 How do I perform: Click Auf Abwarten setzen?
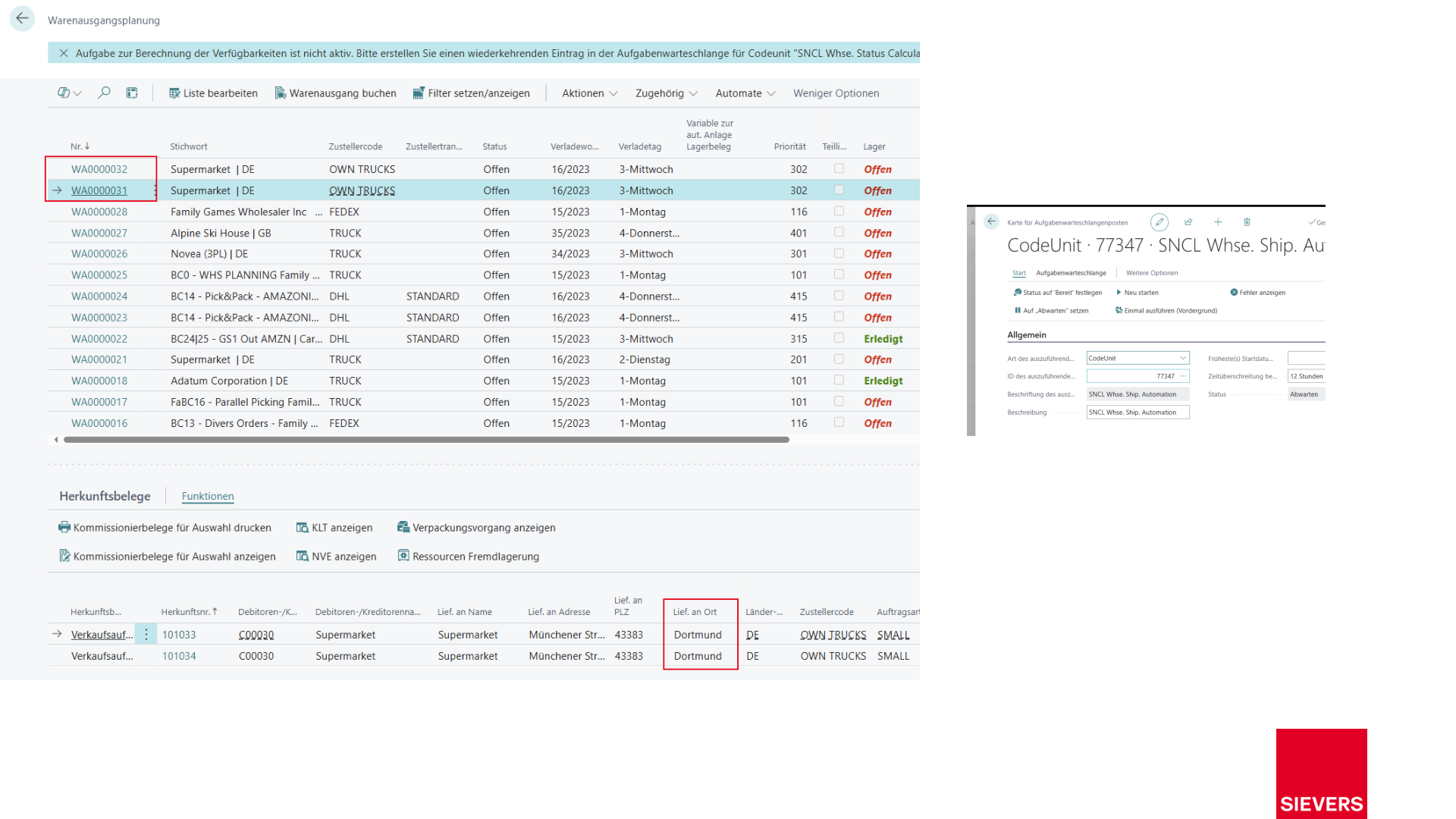(x=1051, y=311)
